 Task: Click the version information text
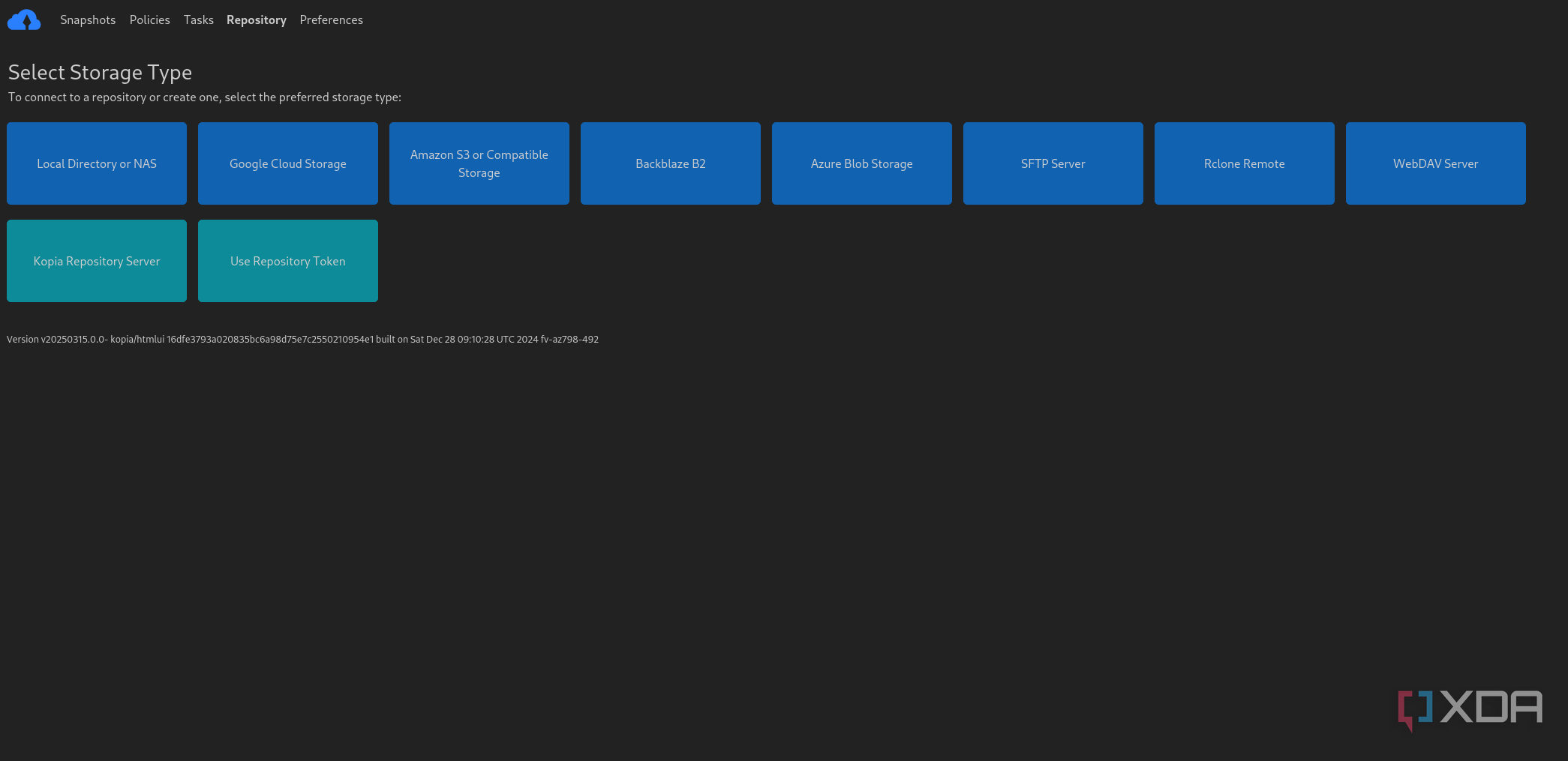point(302,339)
